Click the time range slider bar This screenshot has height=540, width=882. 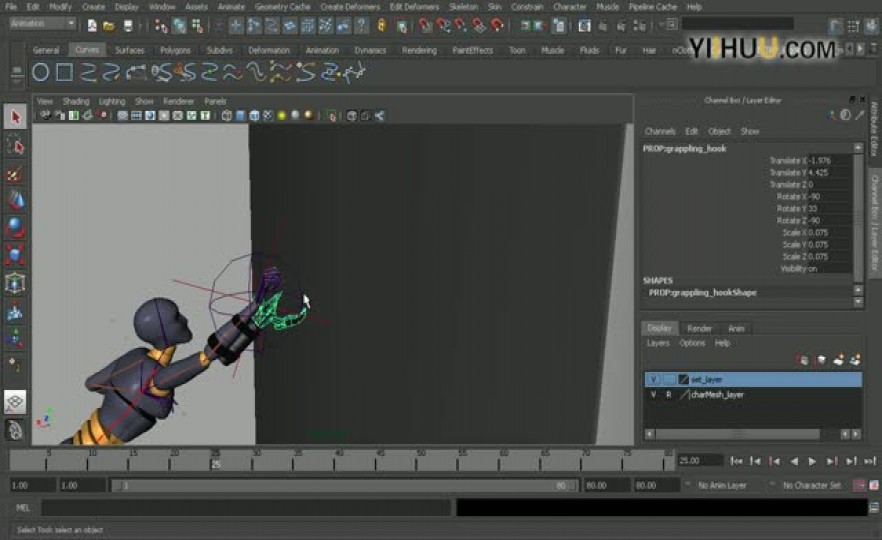click(344, 485)
